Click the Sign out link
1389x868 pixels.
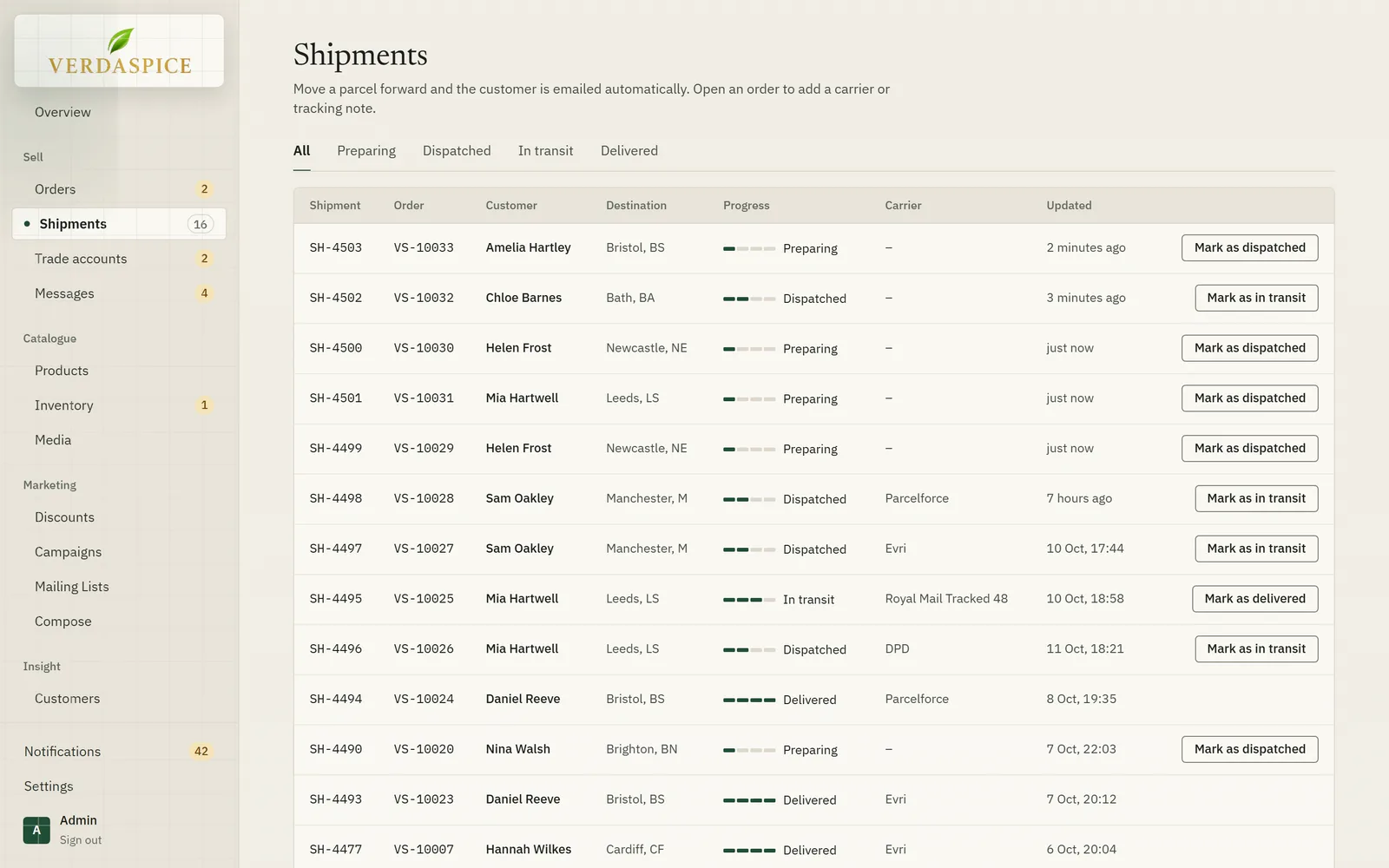point(81,840)
